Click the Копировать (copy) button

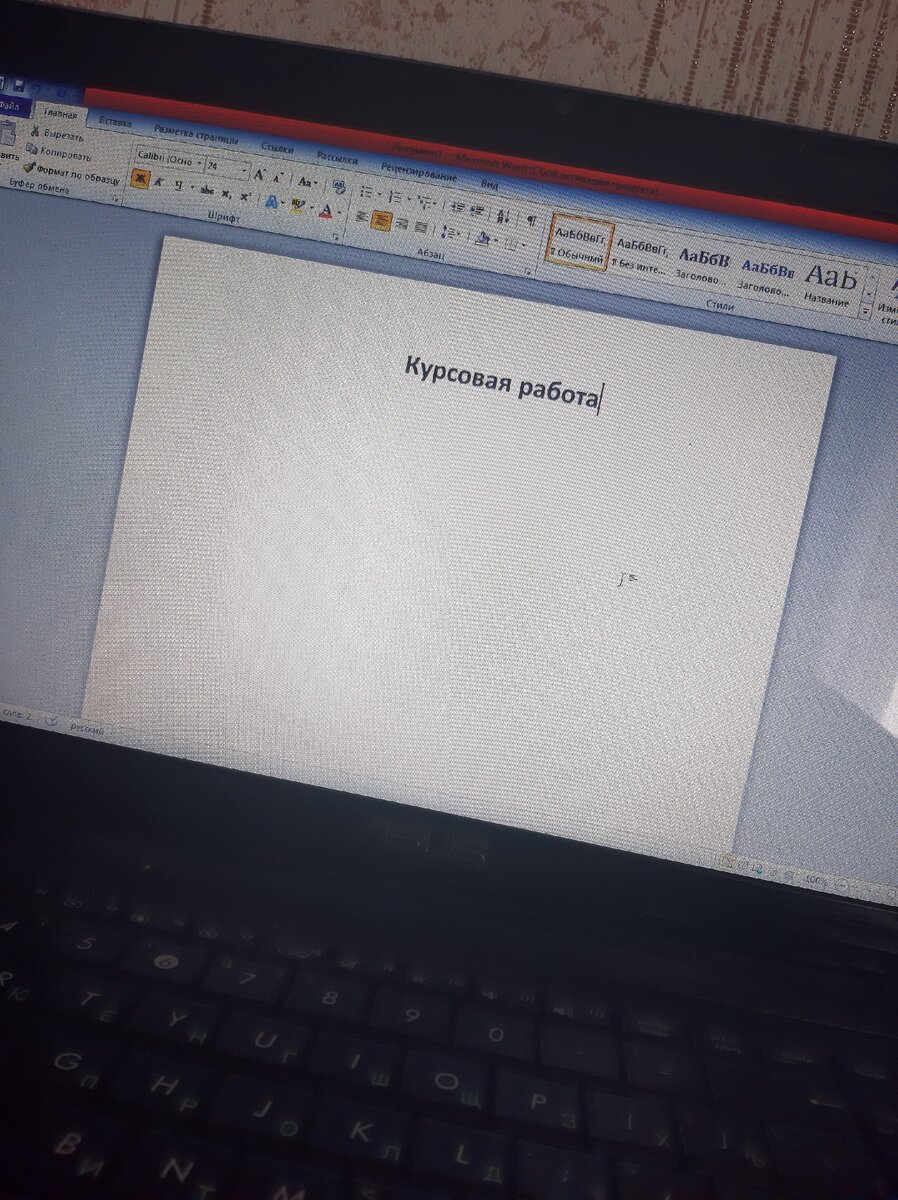(x=60, y=154)
